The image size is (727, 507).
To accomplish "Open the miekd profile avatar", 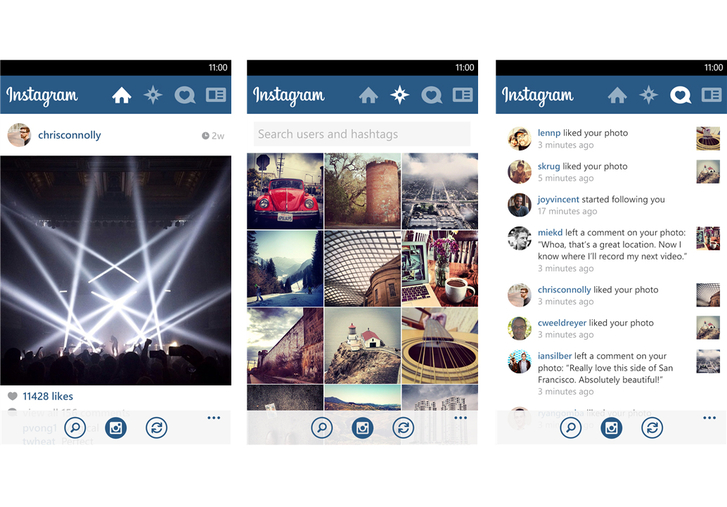I will 519,238.
